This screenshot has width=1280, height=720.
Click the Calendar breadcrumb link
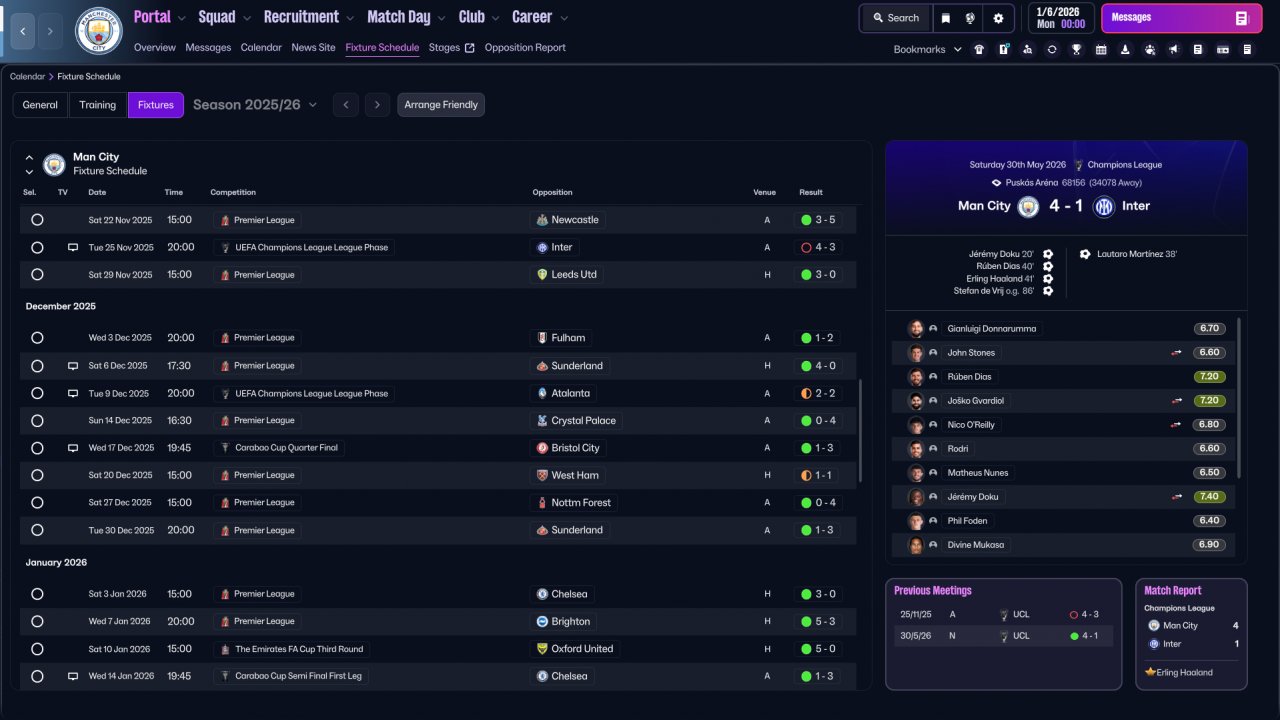(27, 76)
